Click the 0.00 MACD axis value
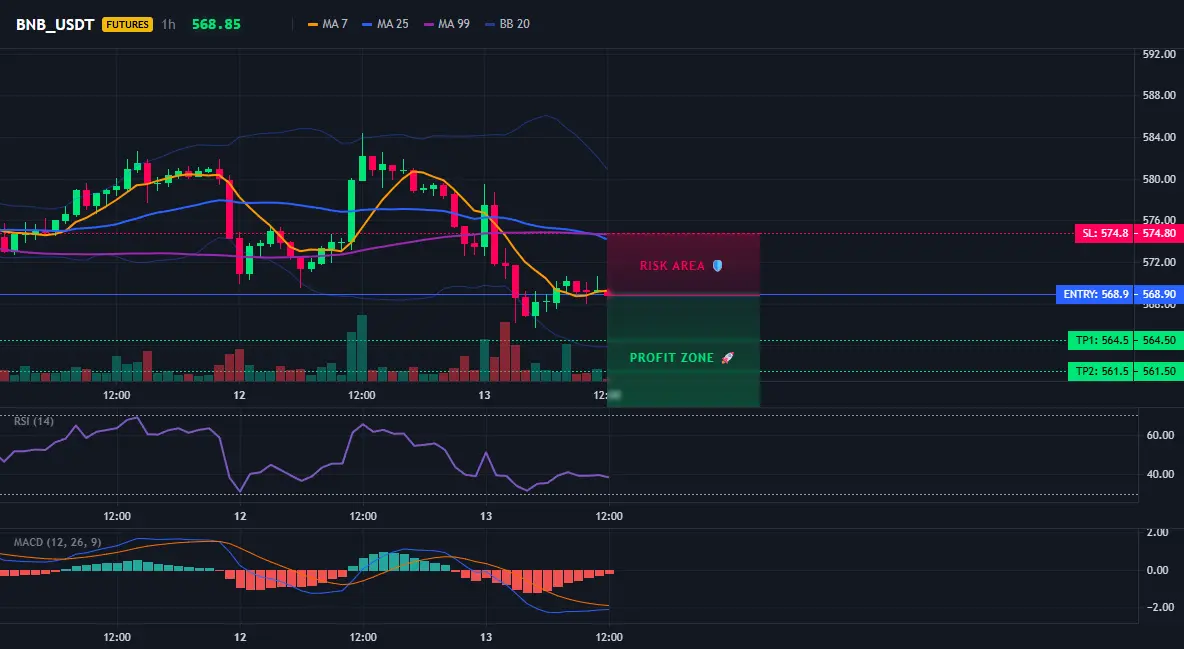Image resolution: width=1184 pixels, height=649 pixels. click(x=1158, y=570)
